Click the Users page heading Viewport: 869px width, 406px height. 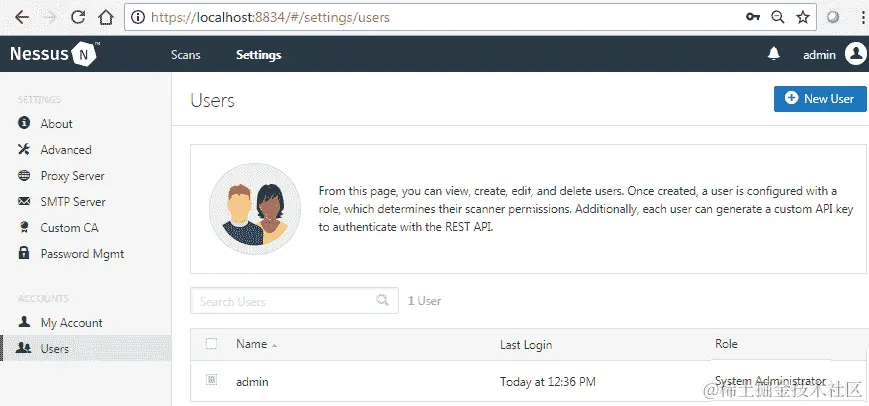tap(212, 101)
